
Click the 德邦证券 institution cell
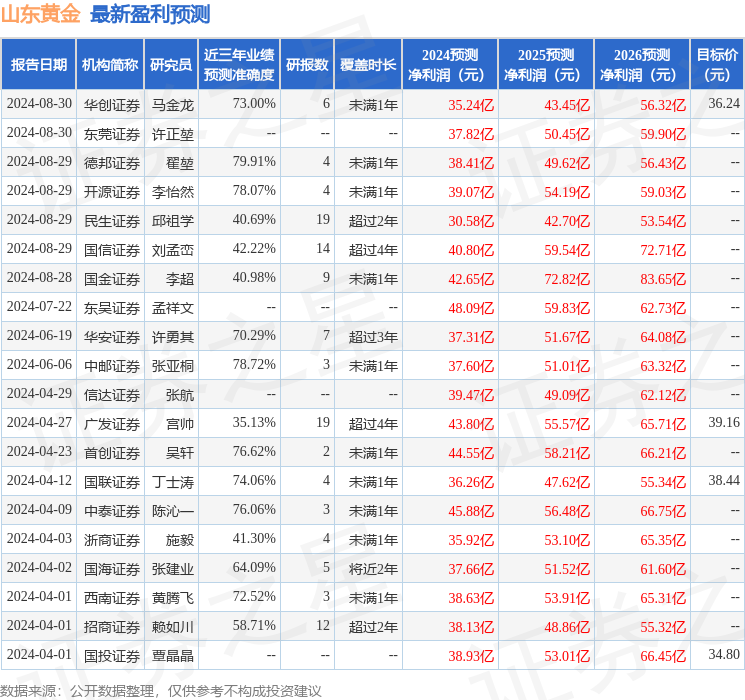[x=112, y=163]
